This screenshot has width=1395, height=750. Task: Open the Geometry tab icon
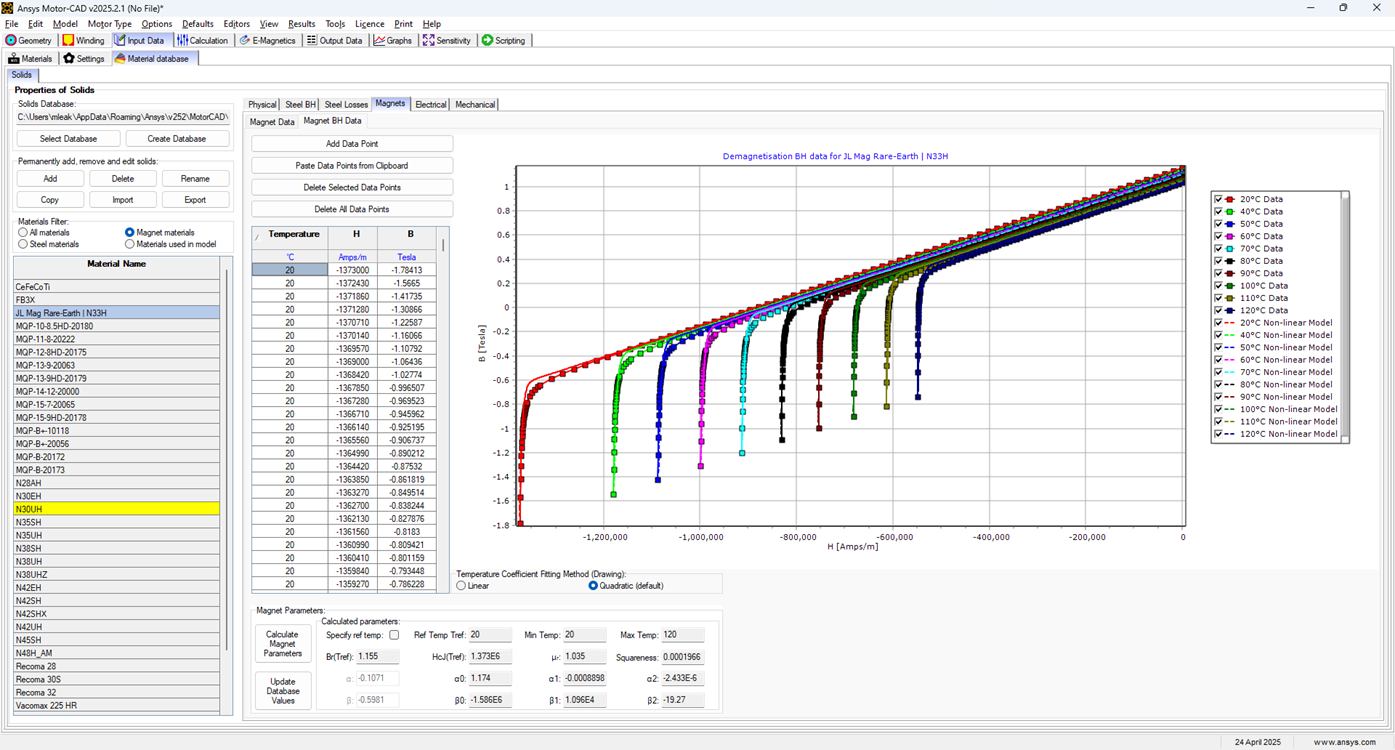(11, 40)
